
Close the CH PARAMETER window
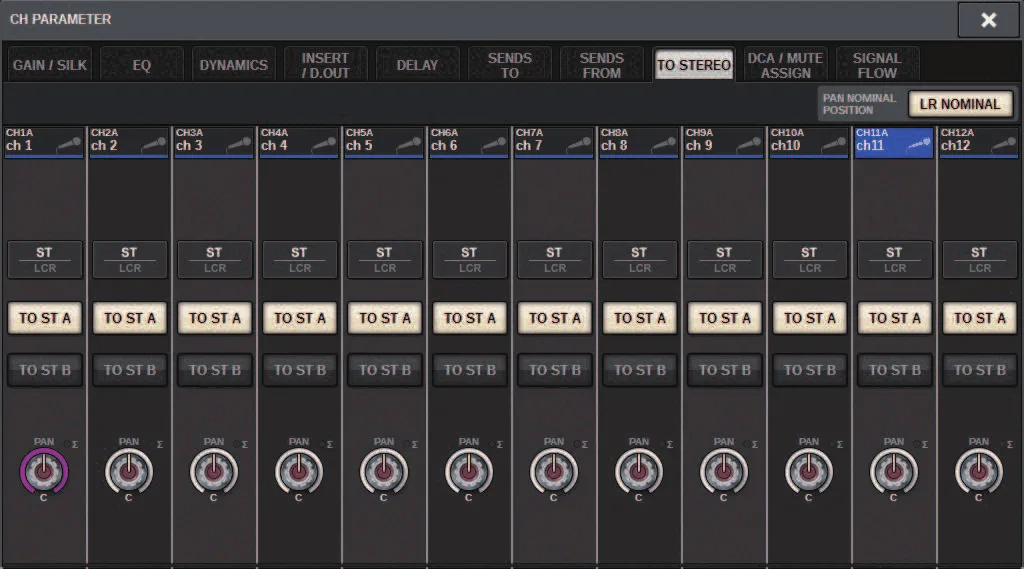point(988,20)
